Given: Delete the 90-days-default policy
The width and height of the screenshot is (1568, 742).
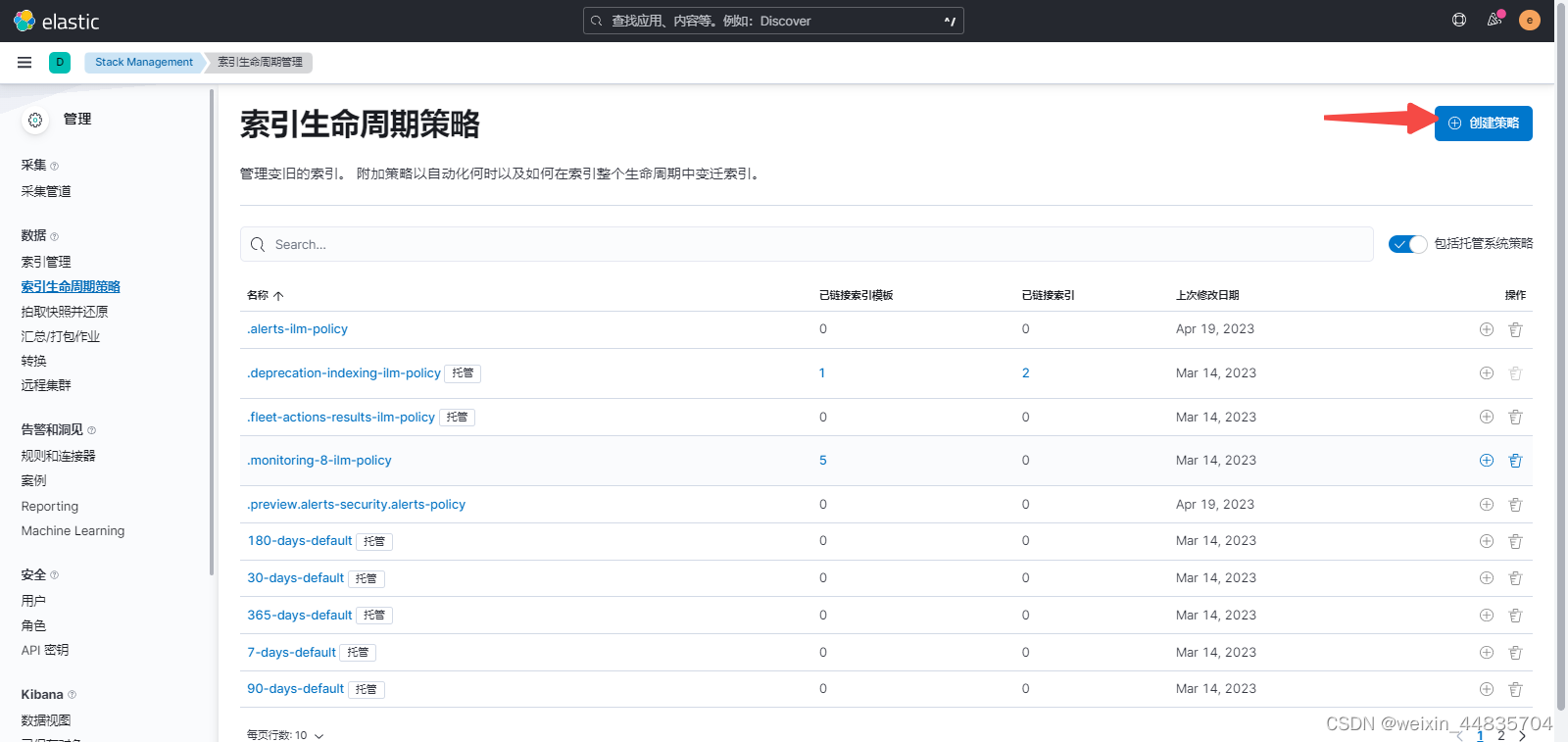Looking at the screenshot, I should pos(1515,689).
